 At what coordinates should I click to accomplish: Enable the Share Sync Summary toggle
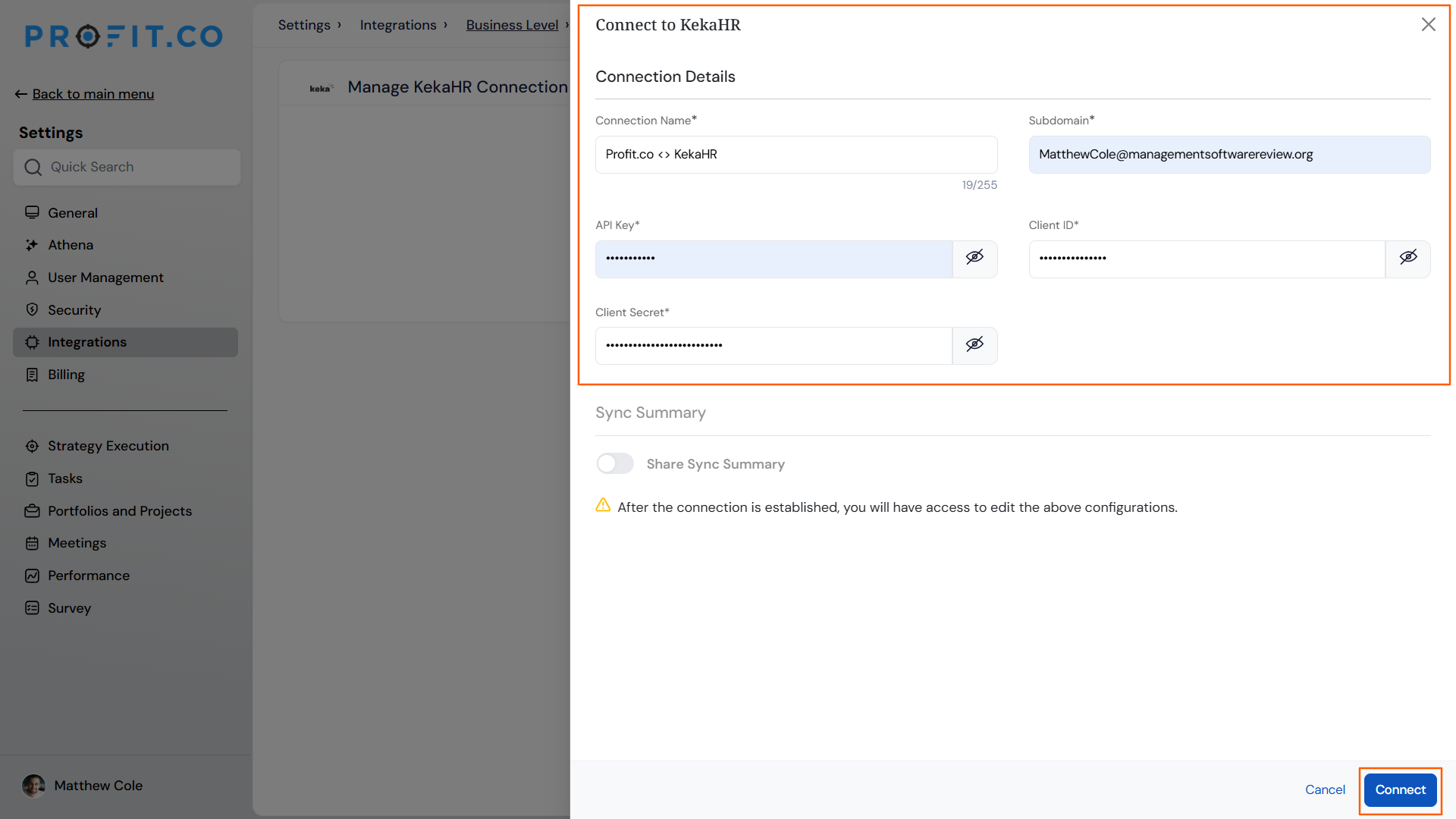615,463
